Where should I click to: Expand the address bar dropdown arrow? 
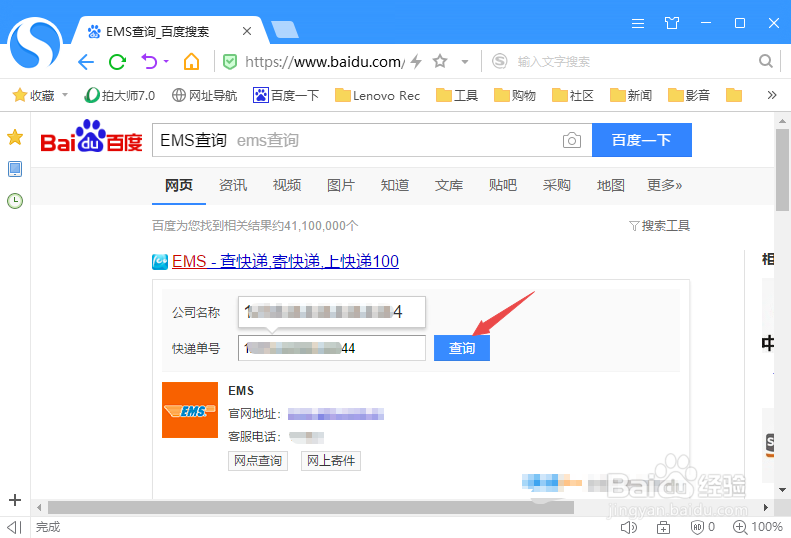(465, 62)
